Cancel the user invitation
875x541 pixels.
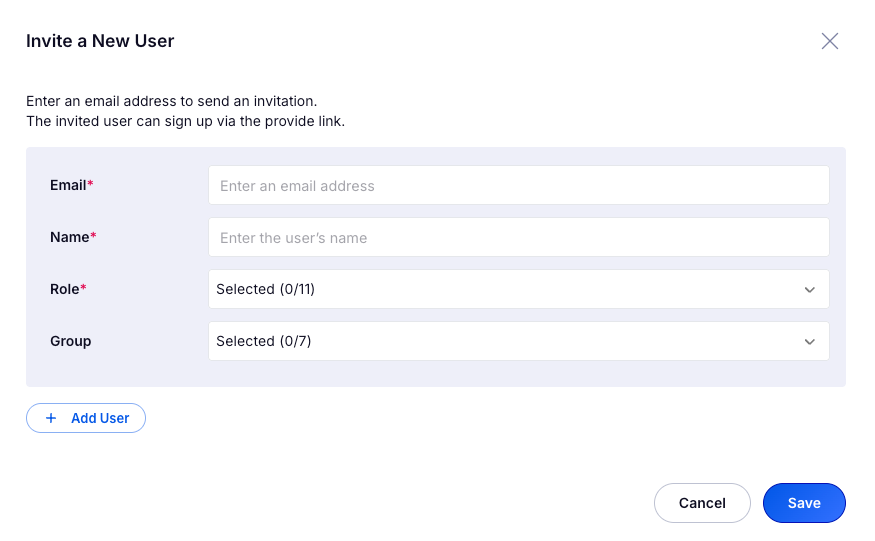tap(702, 503)
